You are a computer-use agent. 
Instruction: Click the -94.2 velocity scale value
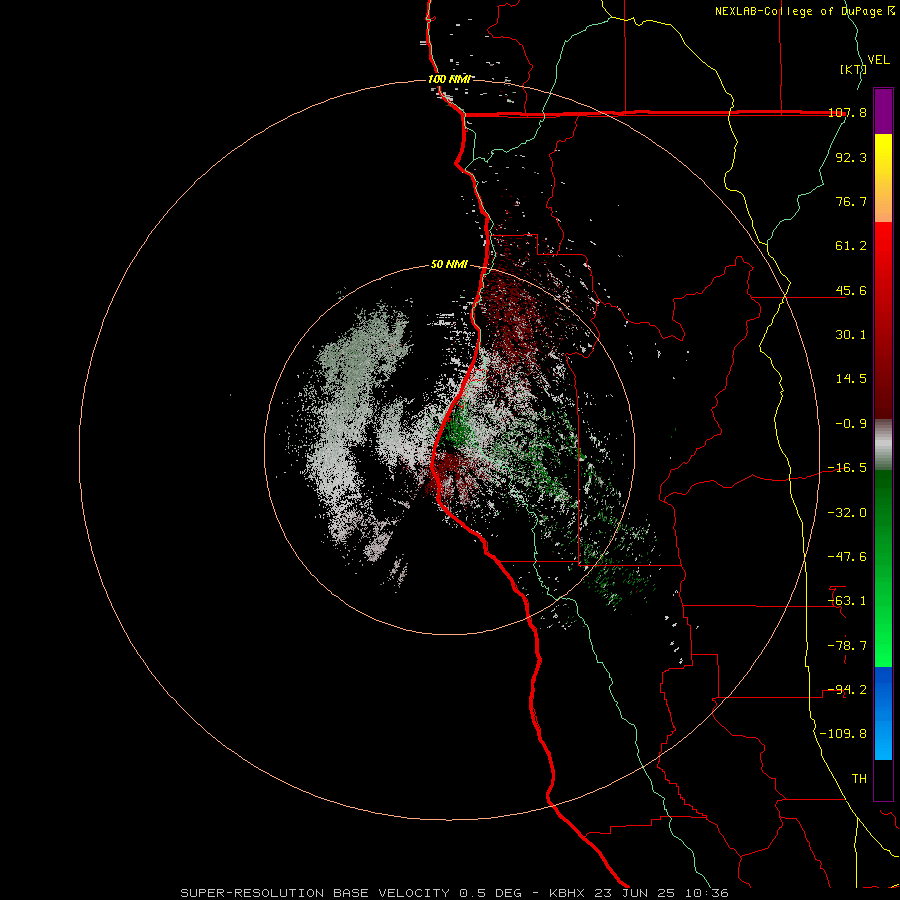pyautogui.click(x=847, y=690)
